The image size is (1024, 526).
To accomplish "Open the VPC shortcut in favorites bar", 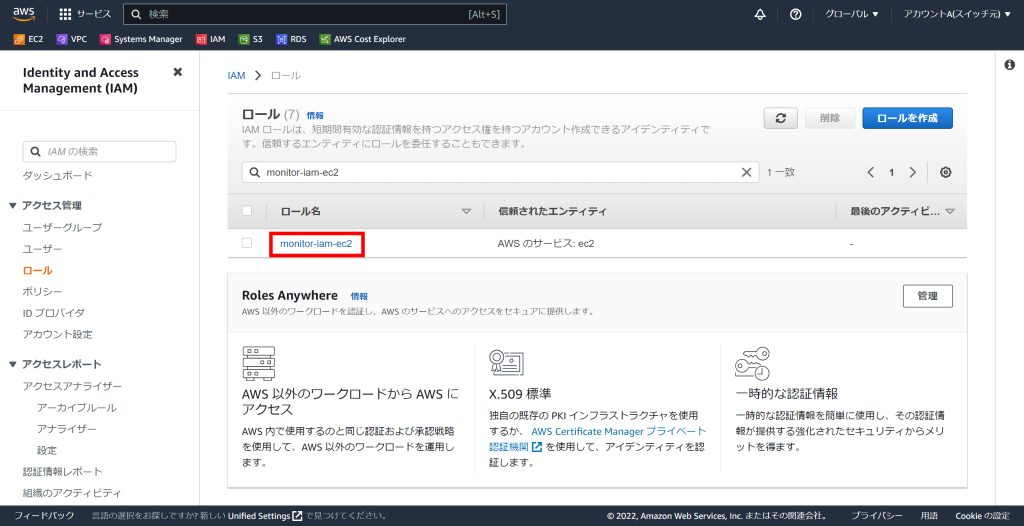I will click(x=72, y=39).
